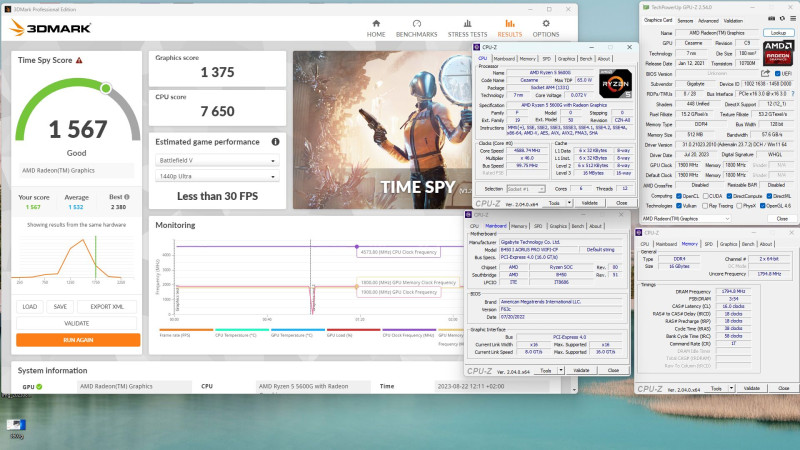Click the Bus Interface question mark in GPU-Z

(792, 94)
